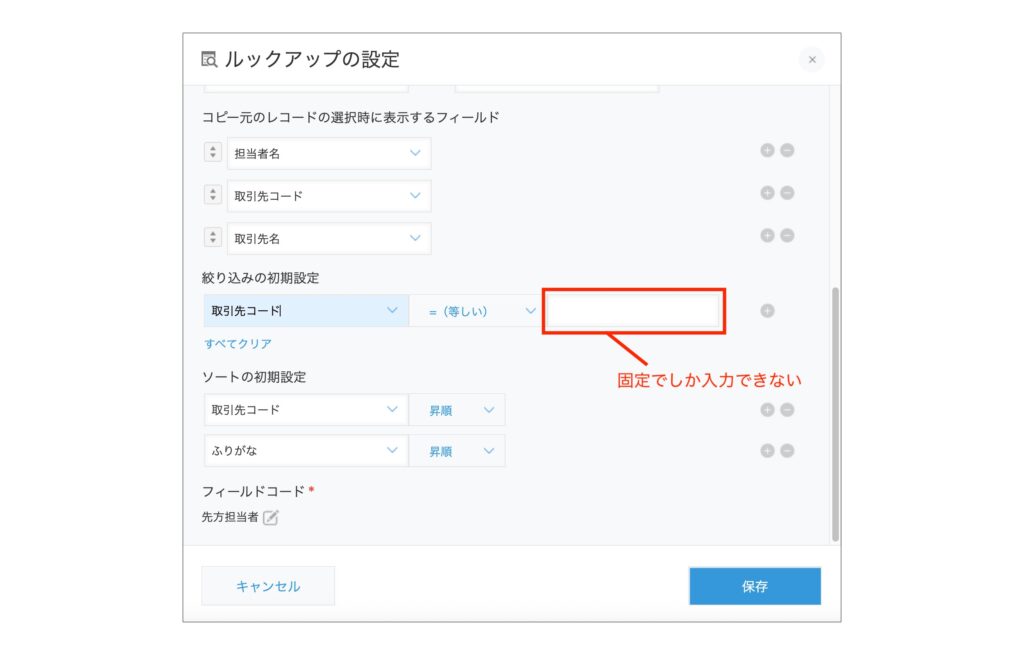This screenshot has width=1024, height=655.
Task: Change 昇順 order for ふりがな sort
Action: coord(457,451)
